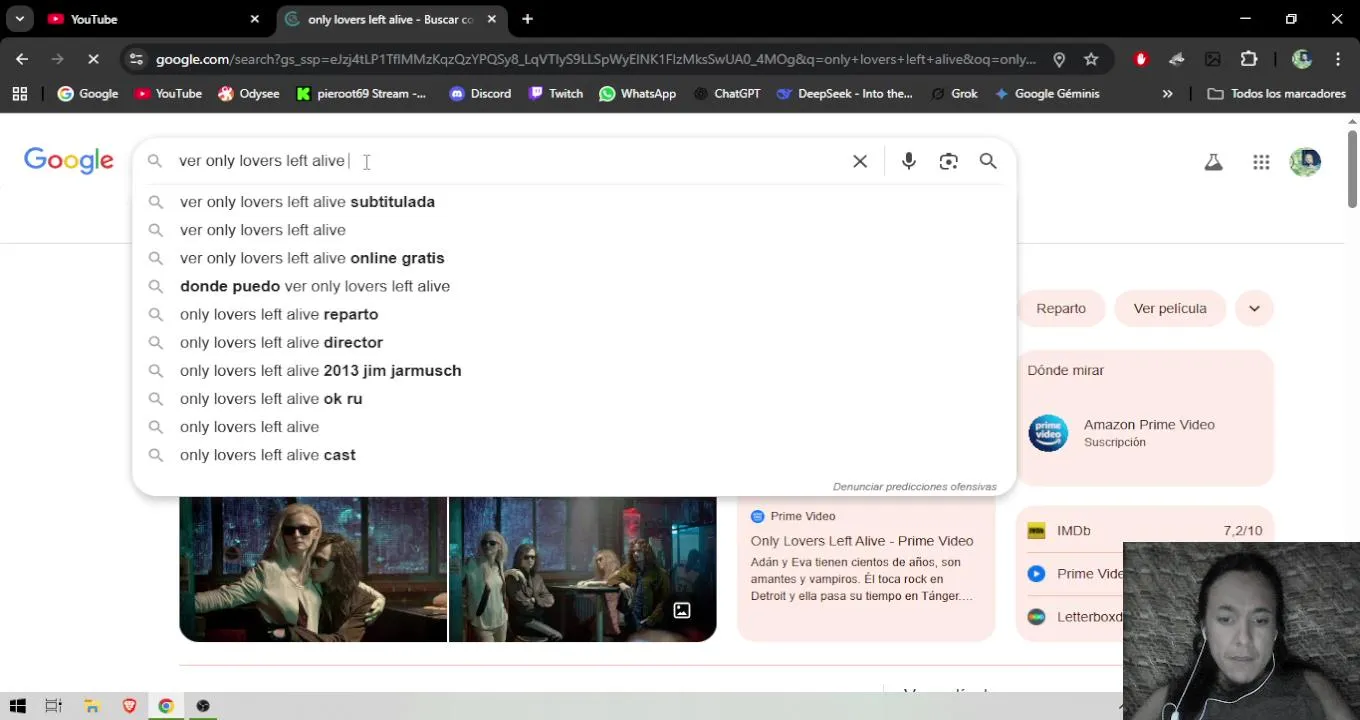Switch to Chrome on taskbar
The image size is (1360, 720).
(166, 706)
